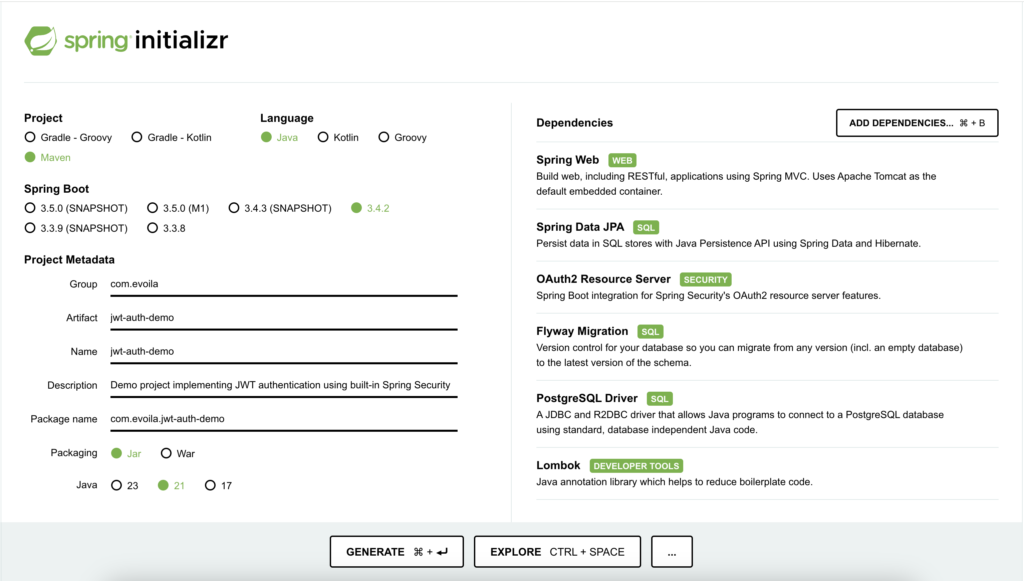Set Java version to 17
This screenshot has width=1024, height=581.
click(x=210, y=485)
